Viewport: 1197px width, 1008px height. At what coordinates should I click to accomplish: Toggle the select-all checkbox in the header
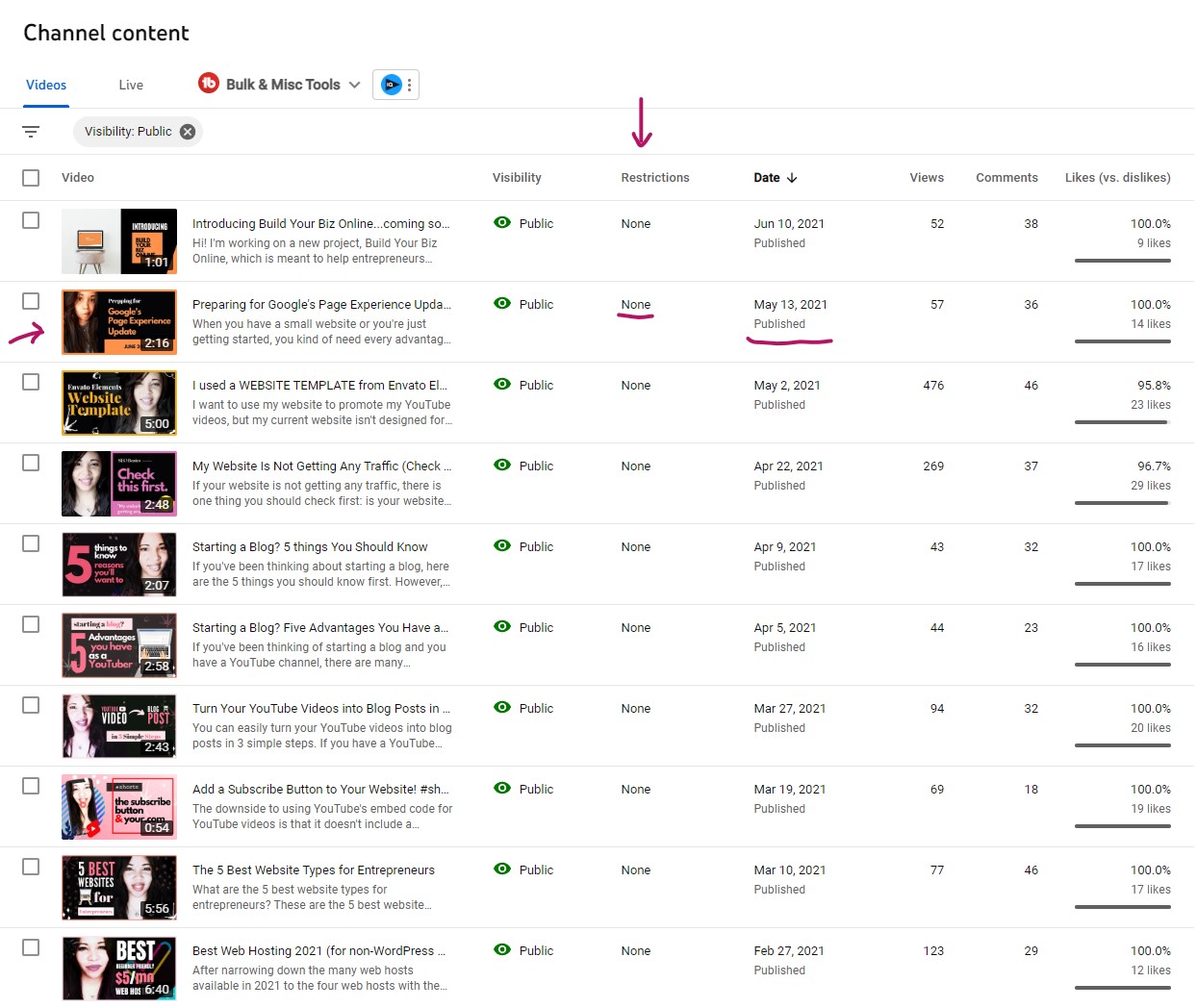click(x=30, y=177)
